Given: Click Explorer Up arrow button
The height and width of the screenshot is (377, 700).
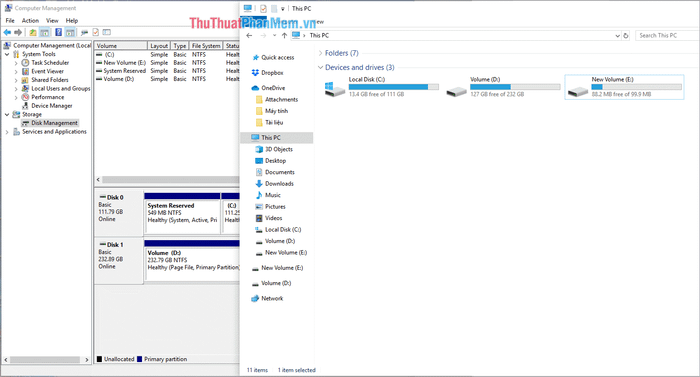Looking at the screenshot, I should click(x=284, y=35).
